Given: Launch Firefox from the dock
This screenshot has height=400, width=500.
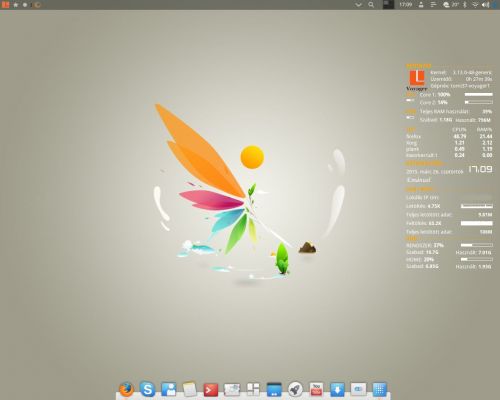Looking at the screenshot, I should [x=126, y=389].
